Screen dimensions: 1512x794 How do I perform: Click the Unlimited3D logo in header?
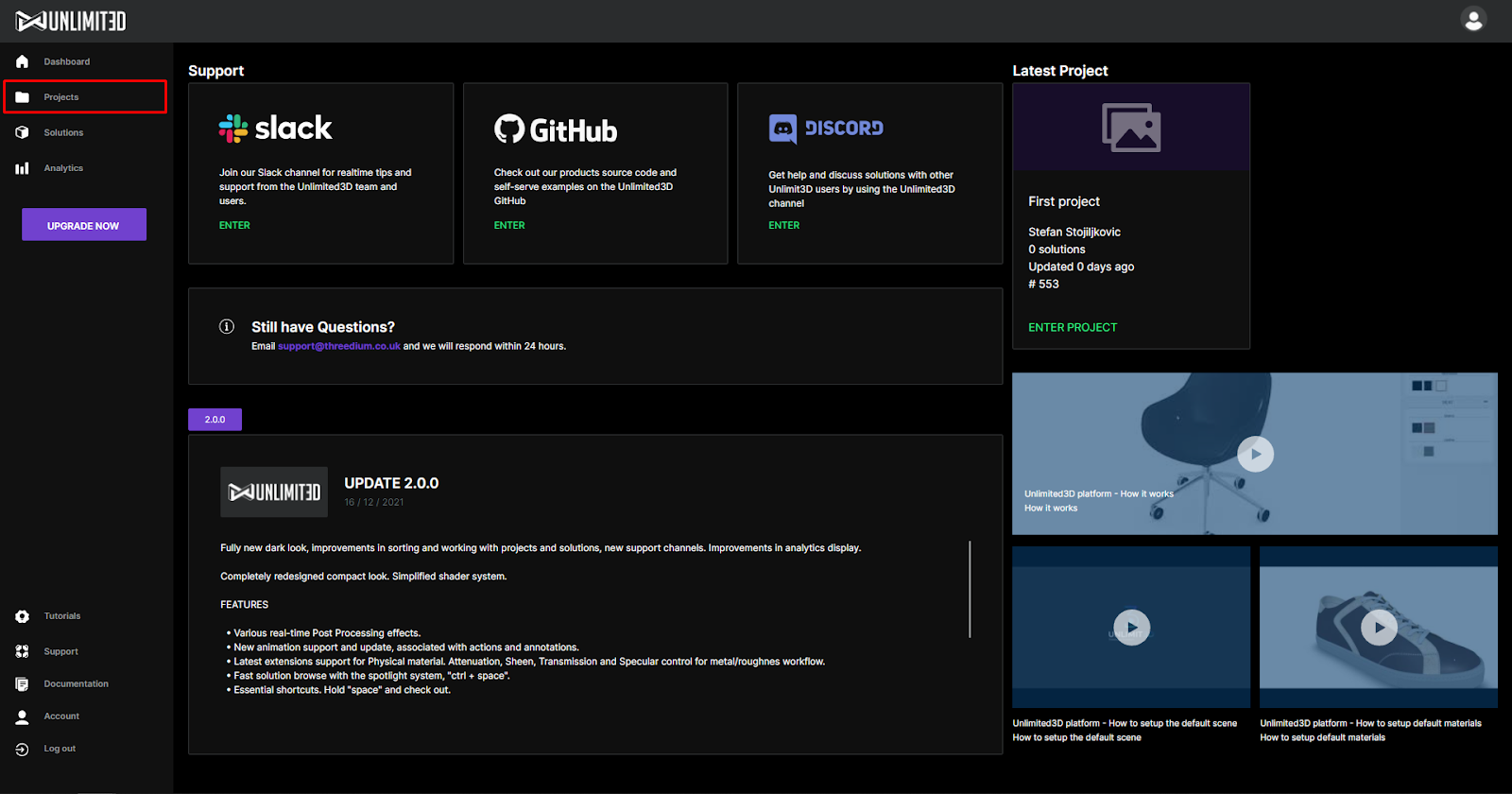click(71, 21)
